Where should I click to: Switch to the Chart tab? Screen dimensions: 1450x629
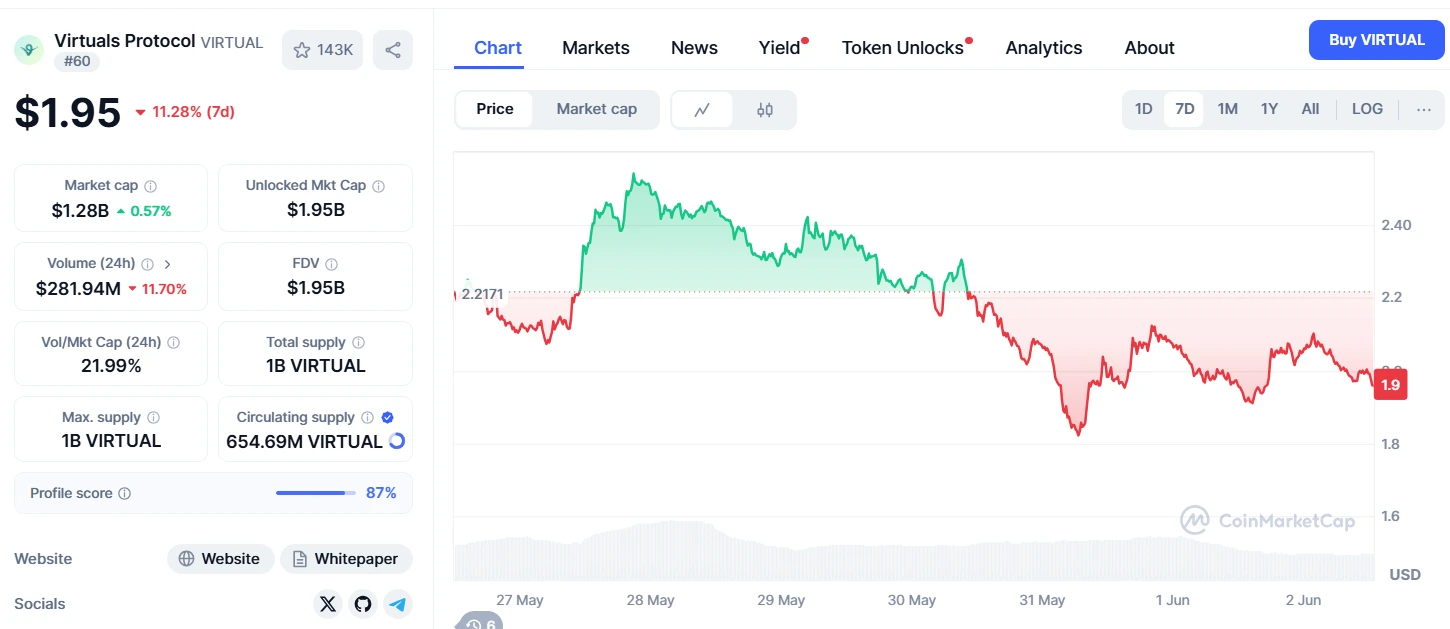(498, 48)
